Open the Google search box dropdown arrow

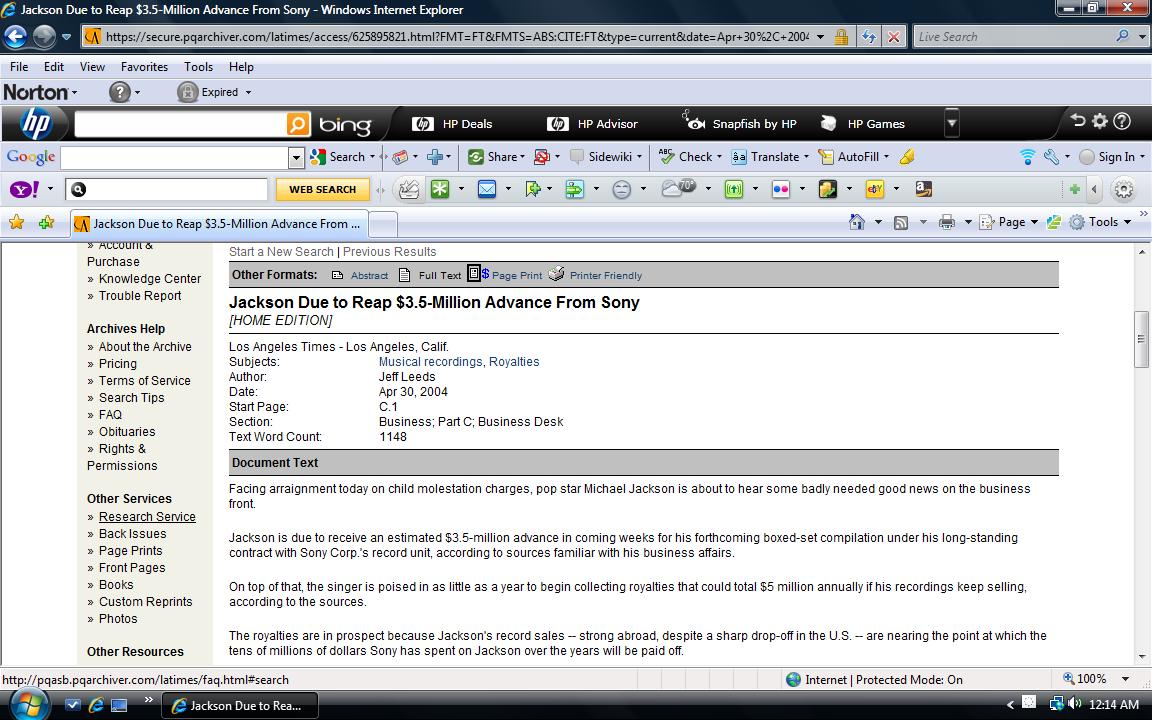[x=296, y=157]
